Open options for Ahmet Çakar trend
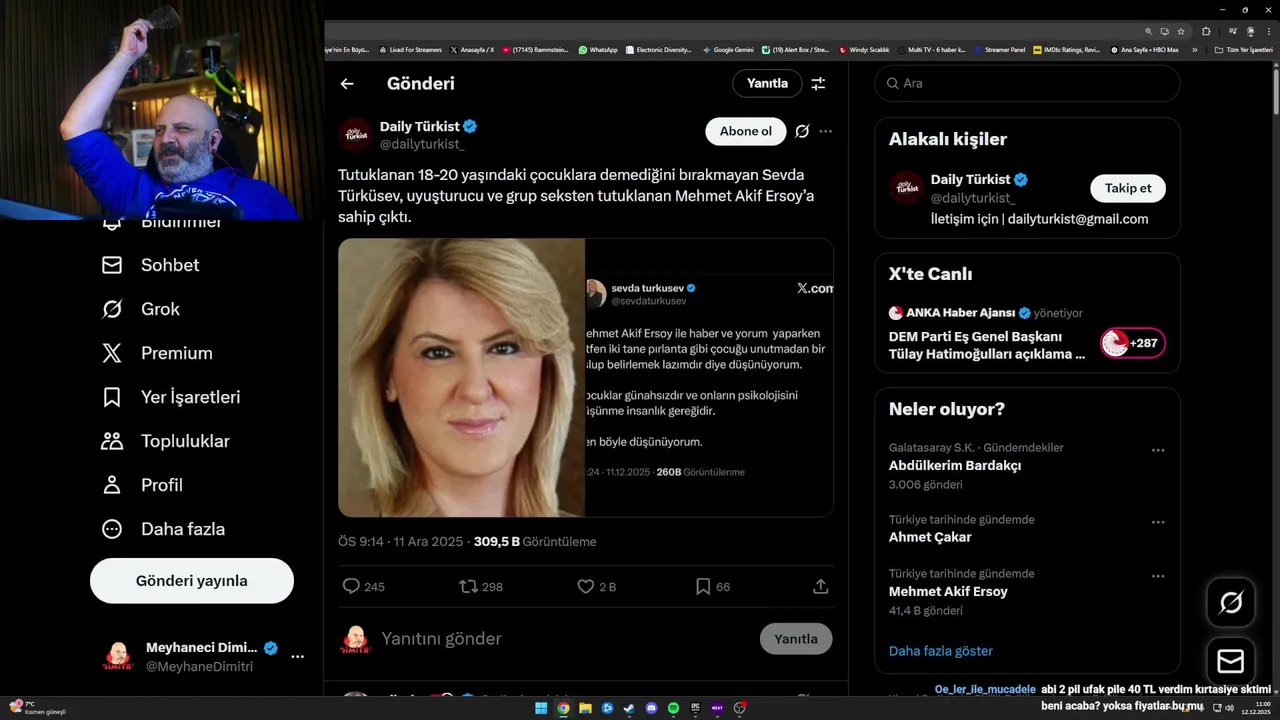 (1158, 522)
